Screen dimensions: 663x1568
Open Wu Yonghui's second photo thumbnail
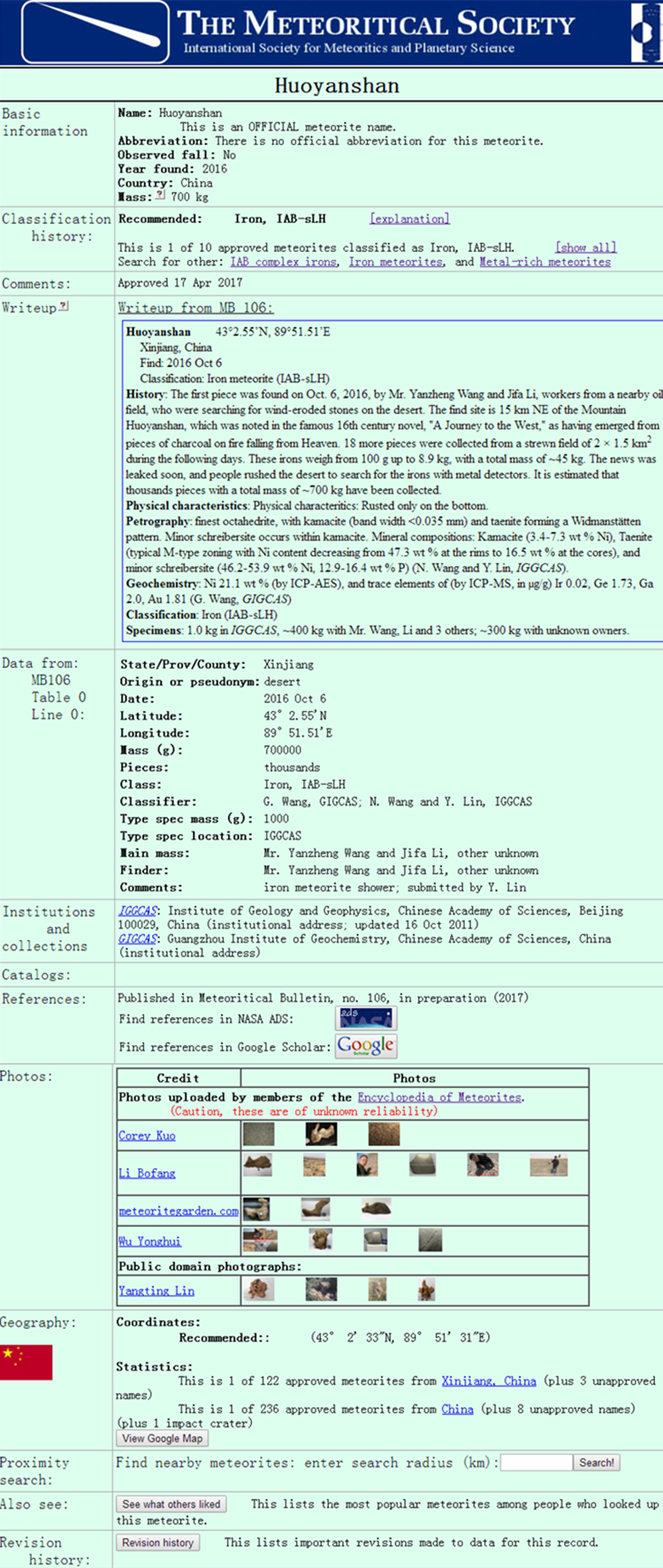coord(321,1240)
